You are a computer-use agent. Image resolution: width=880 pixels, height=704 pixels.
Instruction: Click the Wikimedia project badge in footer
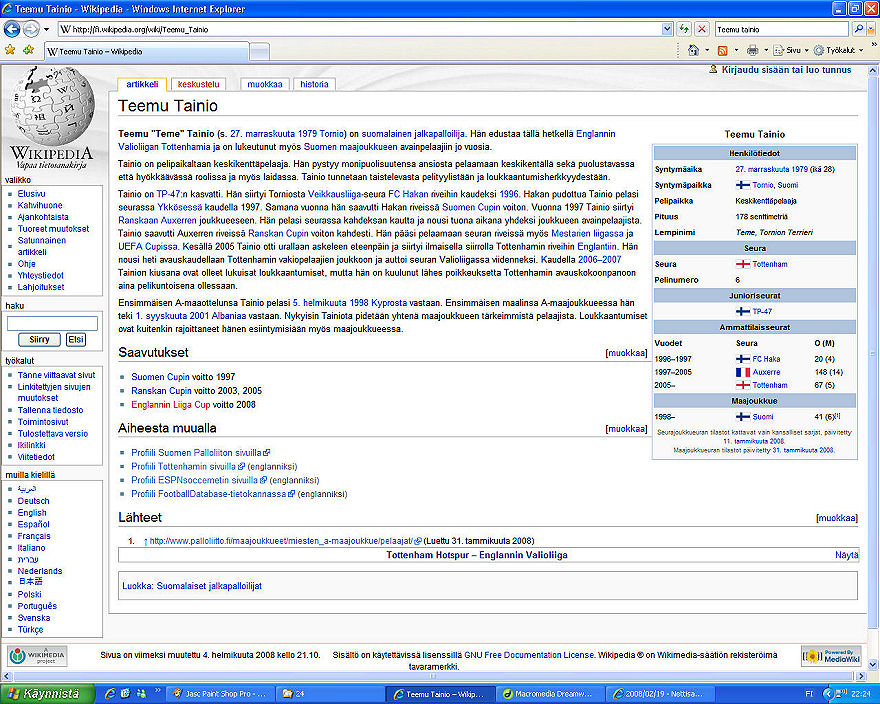[x=38, y=656]
